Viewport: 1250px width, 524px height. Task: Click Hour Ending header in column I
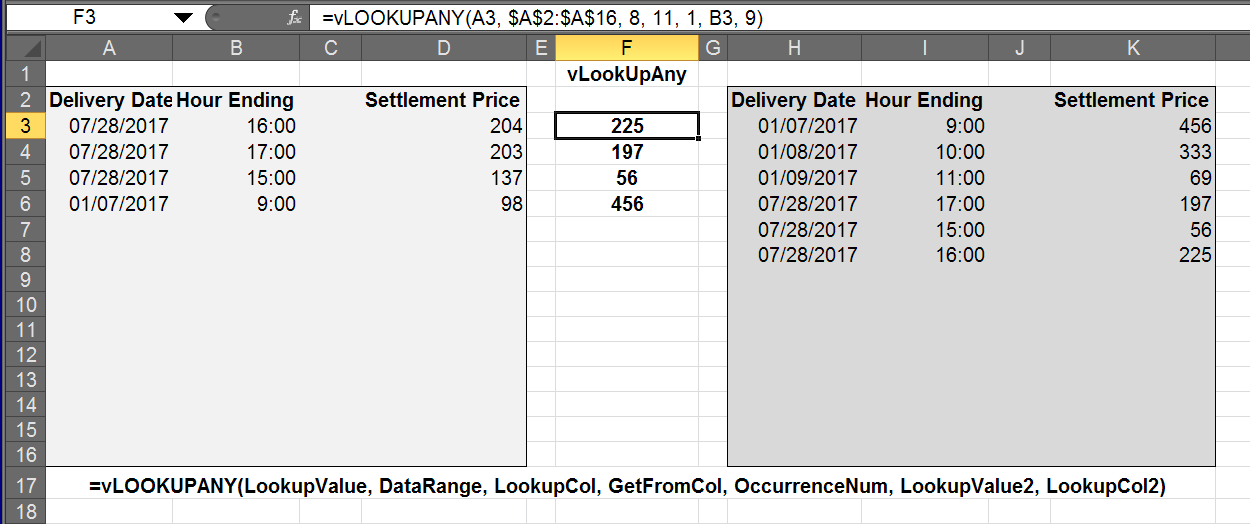pos(924,100)
